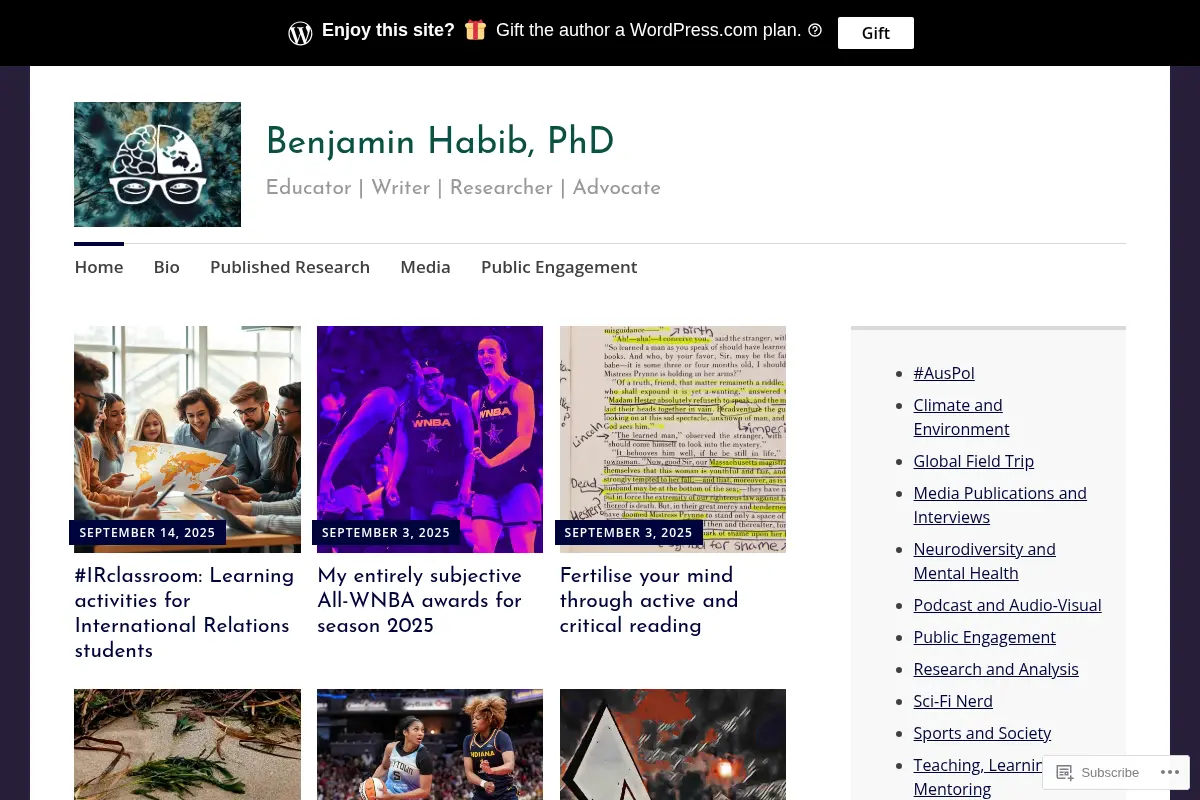The width and height of the screenshot is (1200, 800).
Task: Click the gift emoji icon
Action: pos(475,30)
